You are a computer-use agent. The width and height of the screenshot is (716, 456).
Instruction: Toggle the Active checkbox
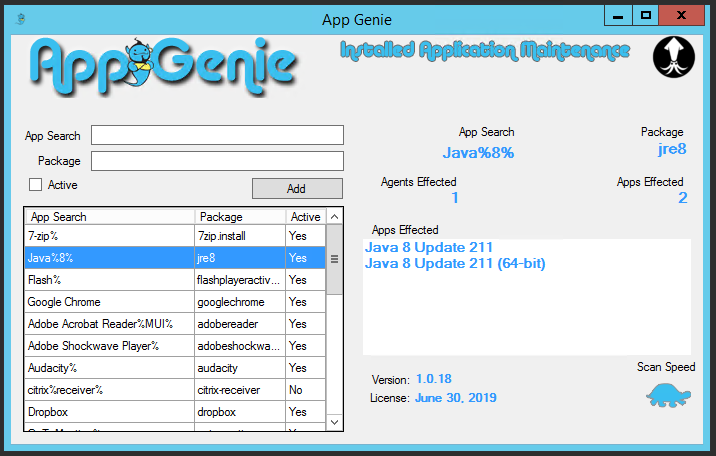[36, 185]
